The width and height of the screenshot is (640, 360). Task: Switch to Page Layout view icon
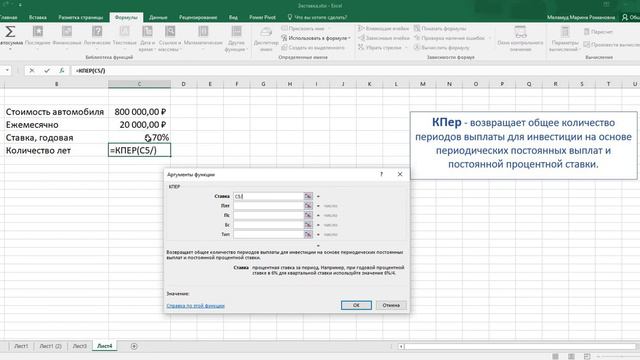(x=571, y=356)
